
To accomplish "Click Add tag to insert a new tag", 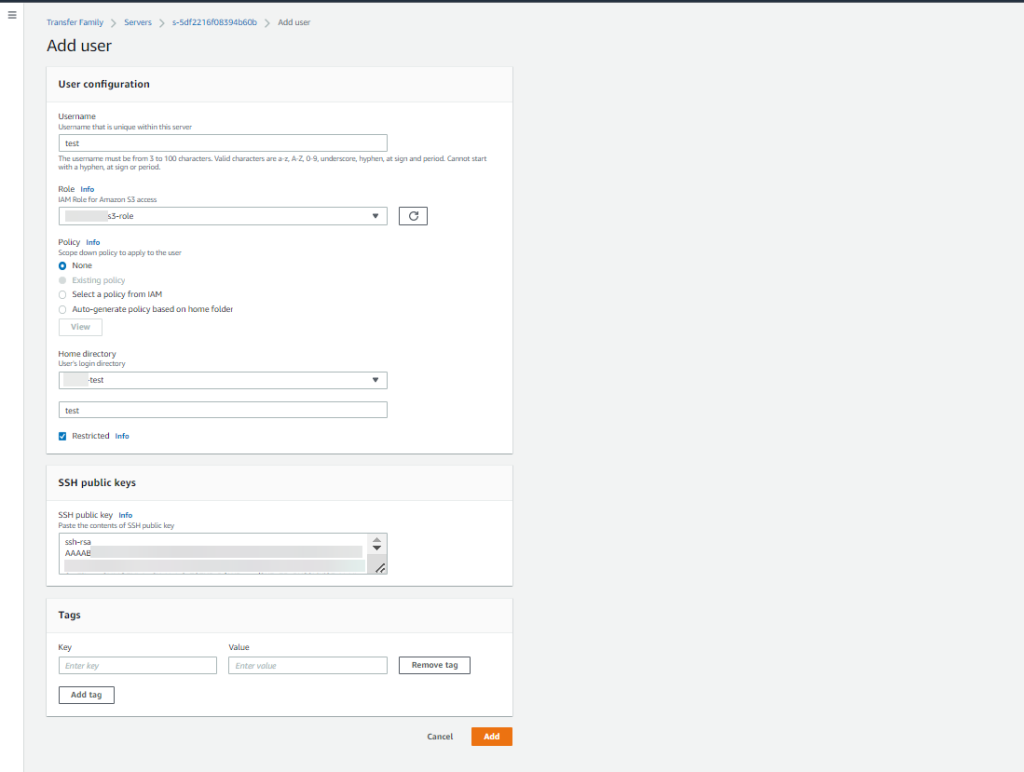I will point(86,694).
